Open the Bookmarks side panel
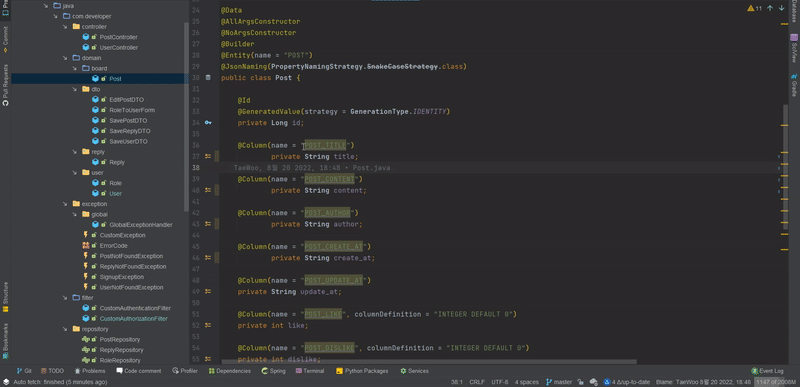 point(5,340)
